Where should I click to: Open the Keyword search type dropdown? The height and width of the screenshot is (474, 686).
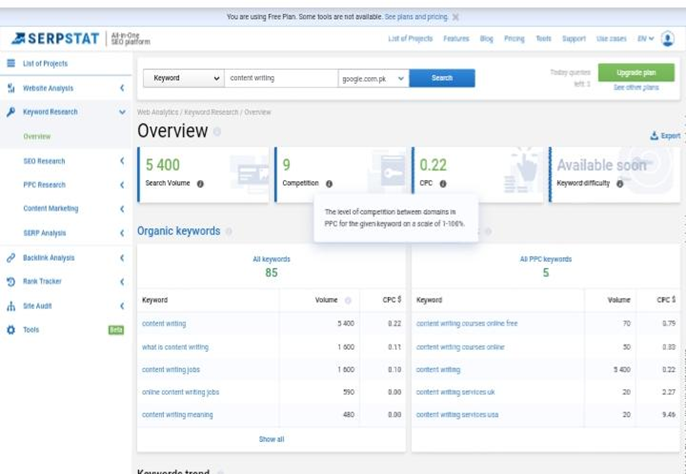coord(184,78)
